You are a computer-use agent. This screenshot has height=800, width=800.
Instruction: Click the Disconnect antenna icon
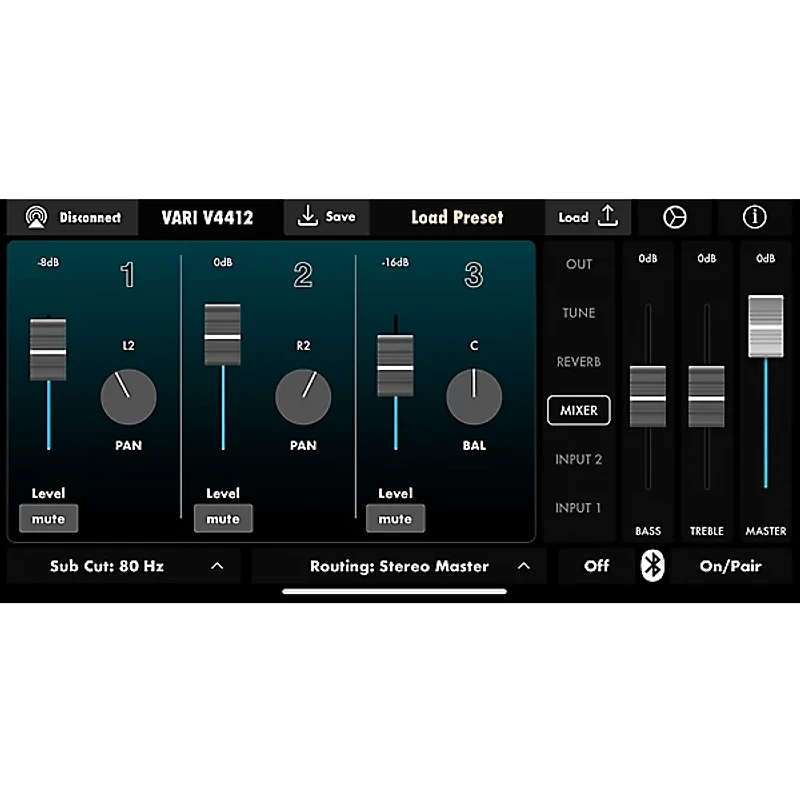tap(35, 217)
